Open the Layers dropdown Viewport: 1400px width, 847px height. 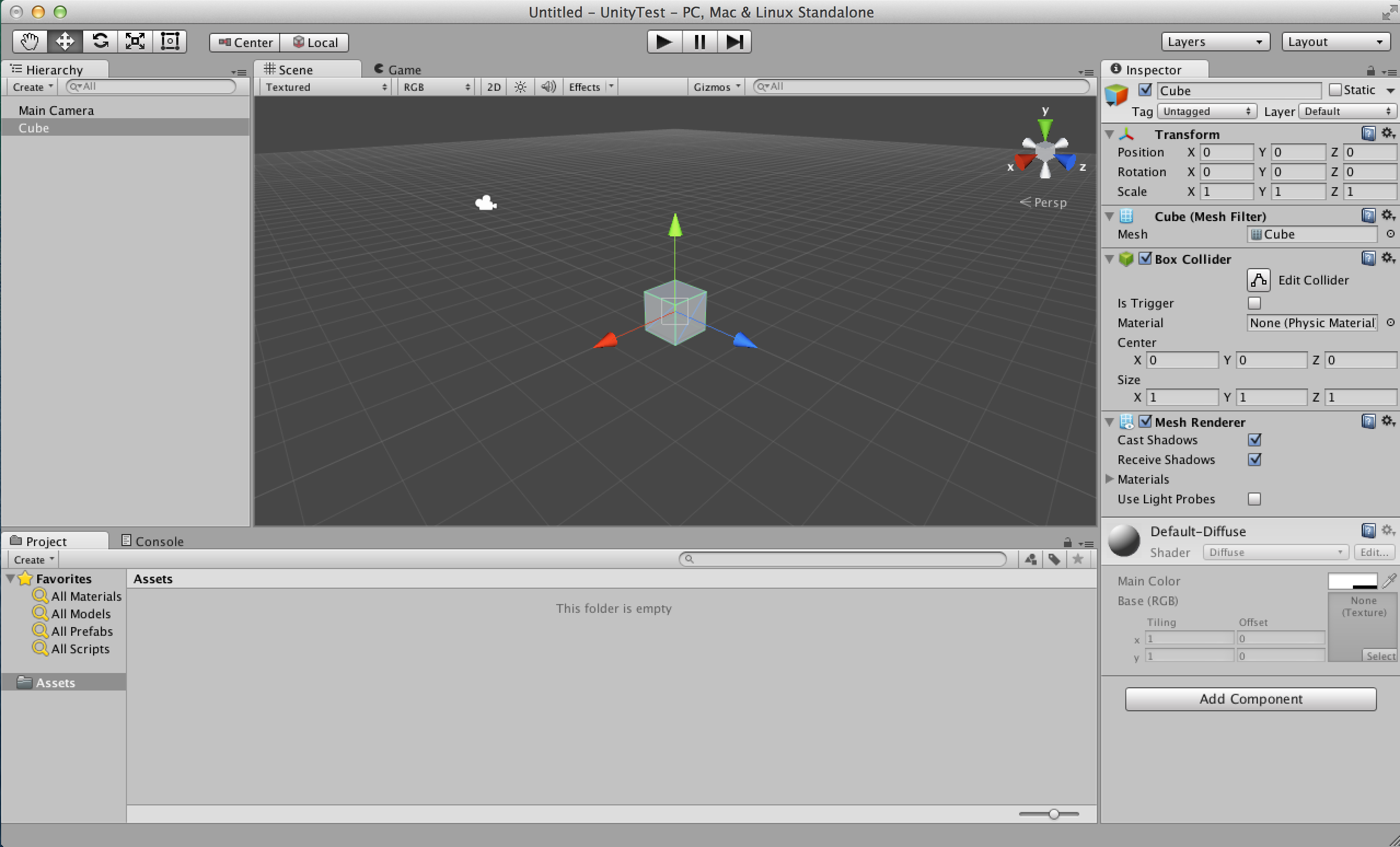[x=1215, y=42]
